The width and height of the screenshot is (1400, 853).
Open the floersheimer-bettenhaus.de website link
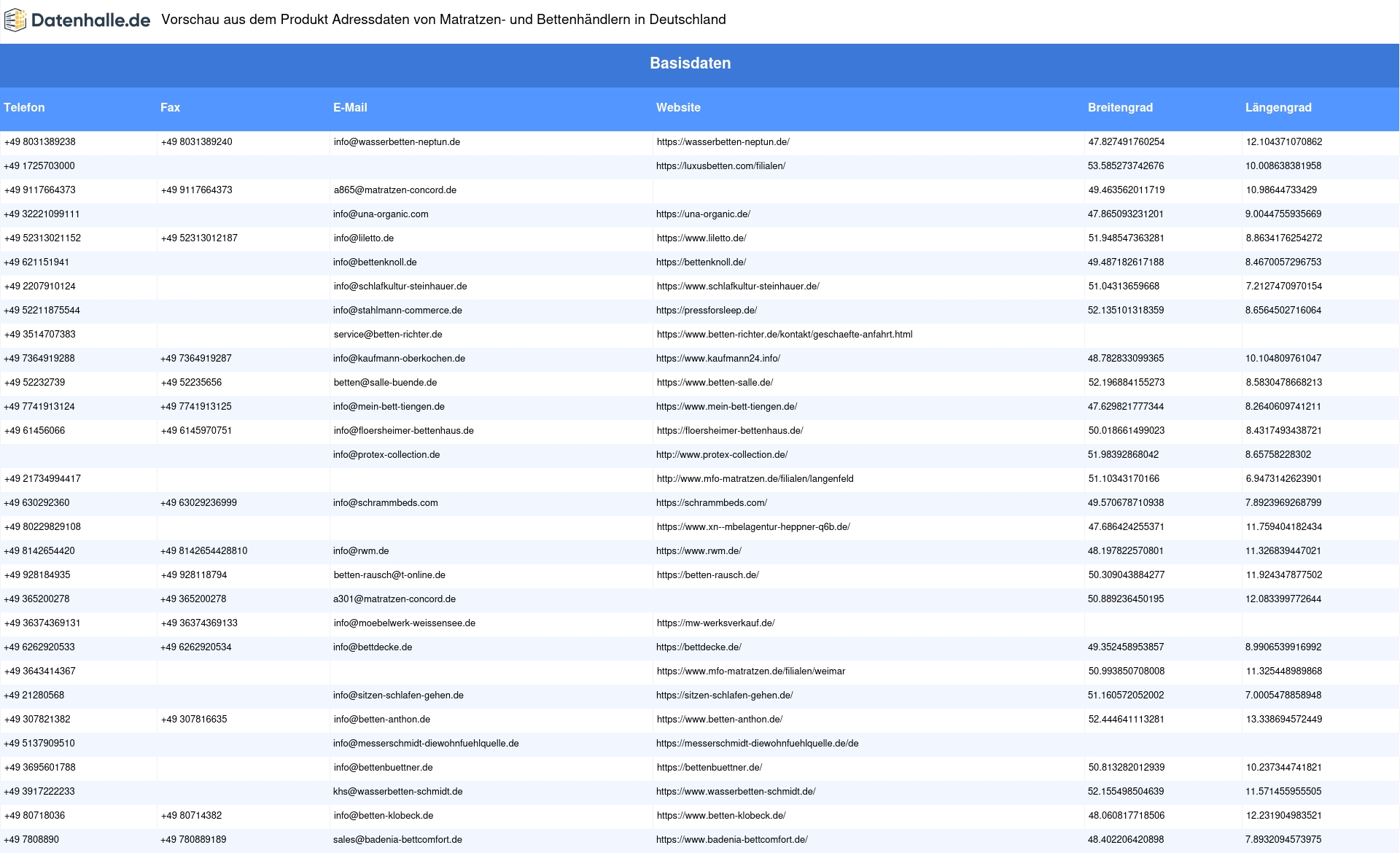(730, 431)
